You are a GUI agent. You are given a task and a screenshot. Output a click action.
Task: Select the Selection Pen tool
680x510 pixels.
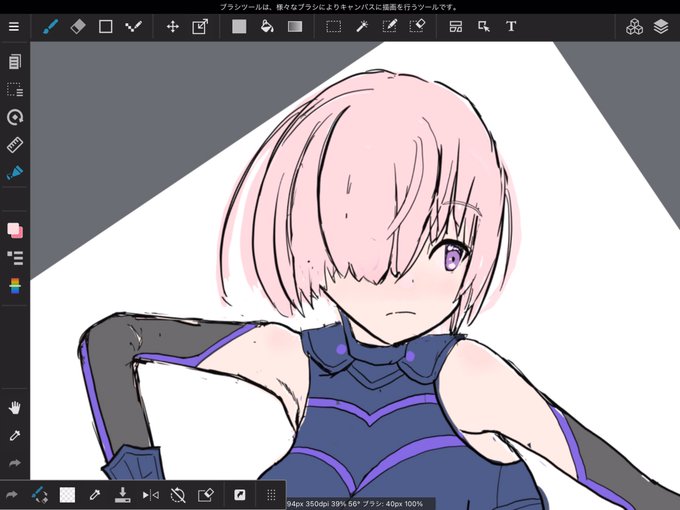tap(389, 26)
